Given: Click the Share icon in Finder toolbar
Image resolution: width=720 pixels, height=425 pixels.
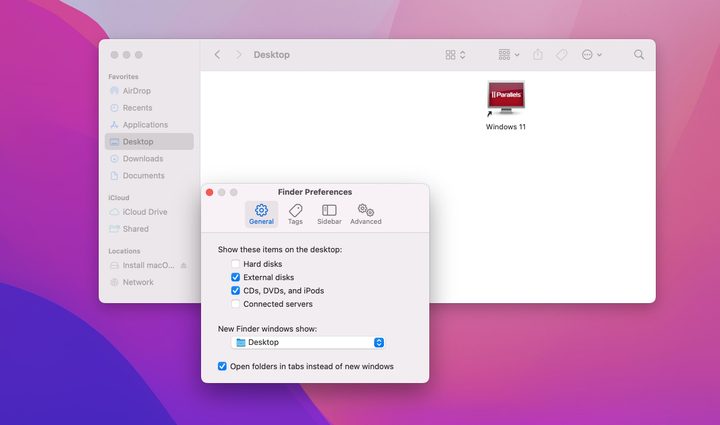Looking at the screenshot, I should (538, 55).
